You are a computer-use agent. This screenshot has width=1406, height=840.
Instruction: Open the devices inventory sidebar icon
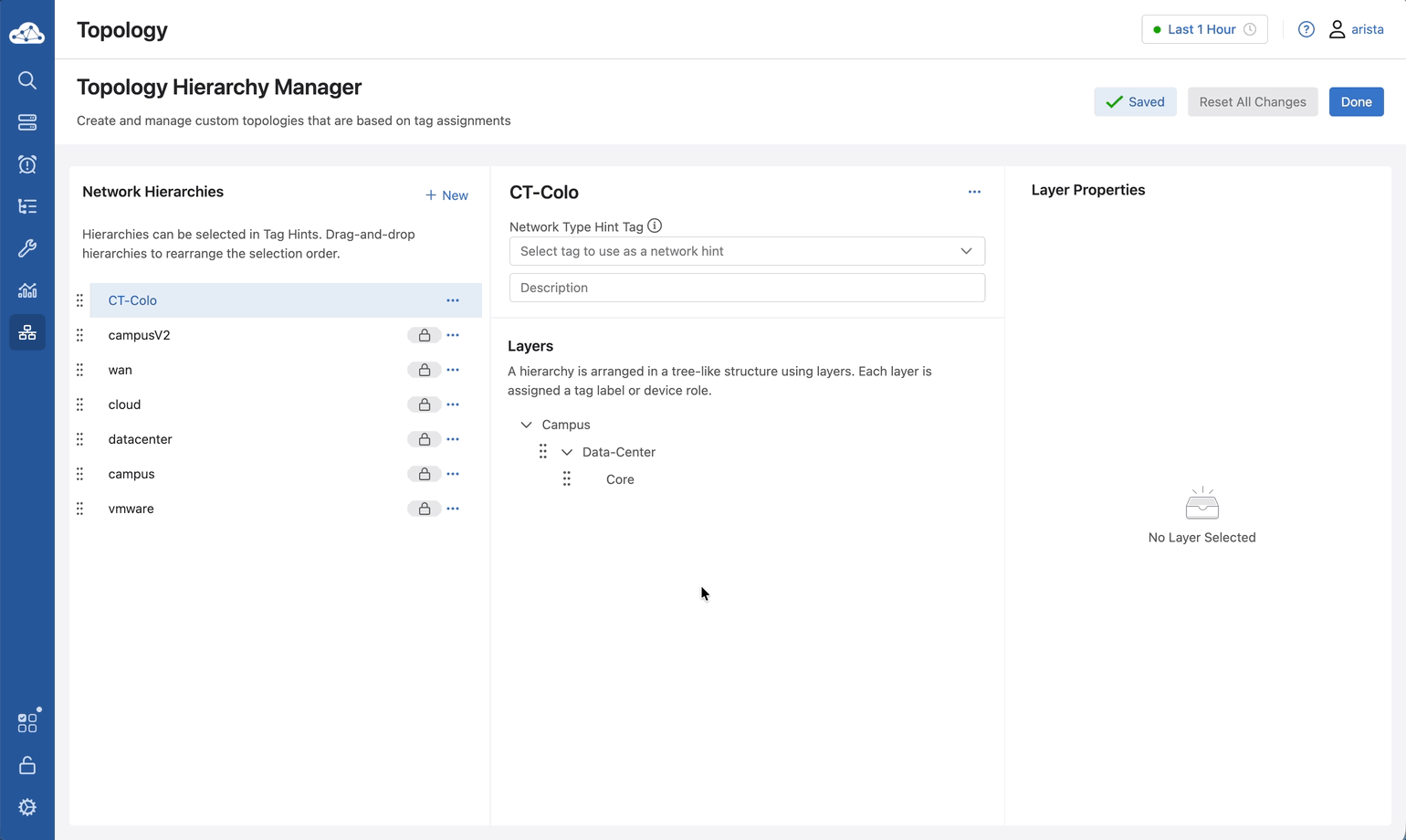[27, 122]
